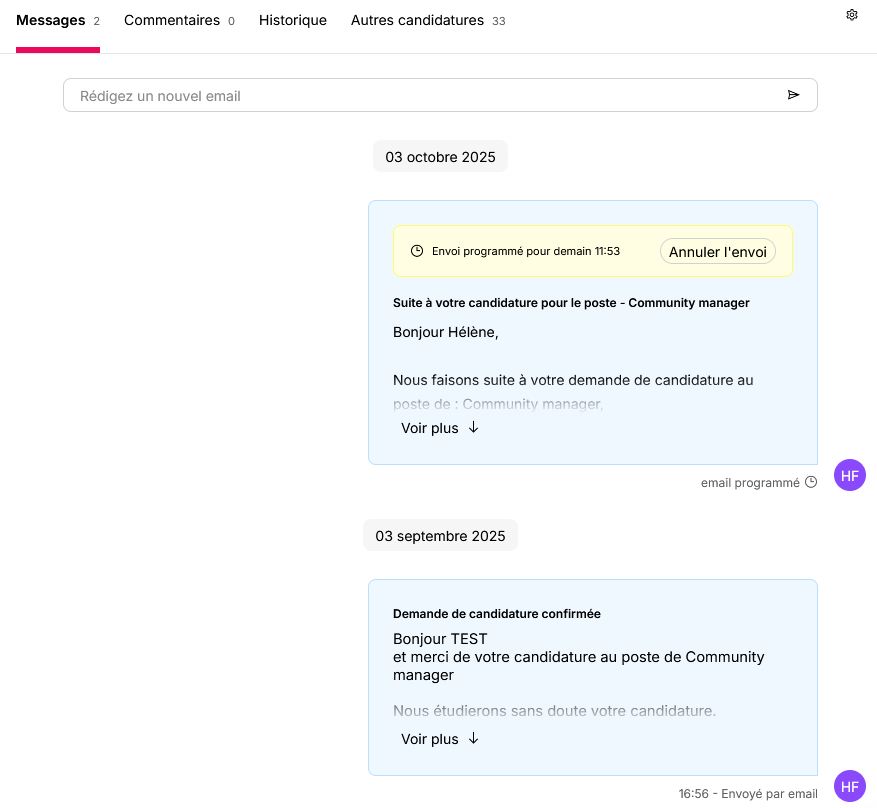Click the scheduled email subject line
Image resolution: width=877 pixels, height=808 pixels.
571,303
